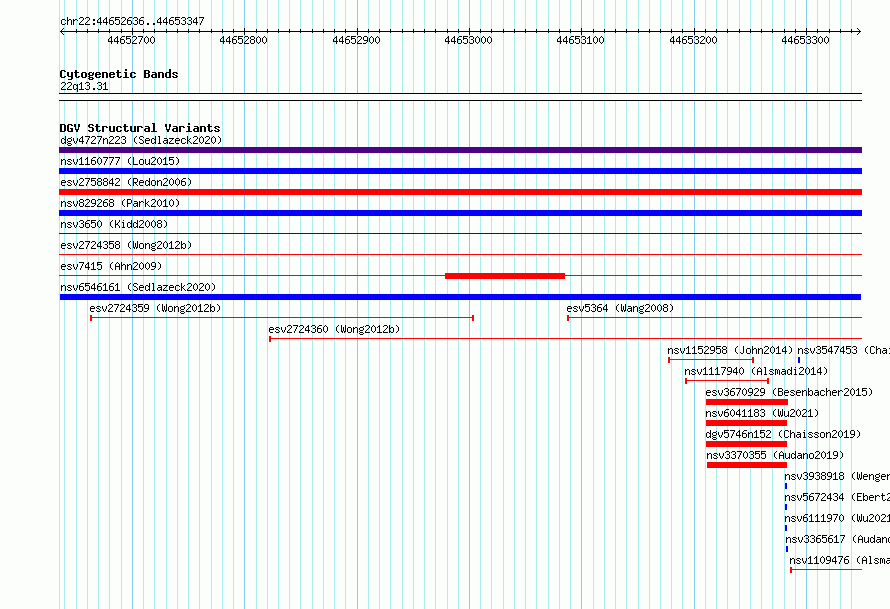Screen dimensions: 890x609
Task: Open the nsv3365617 variant label
Action: click(837, 539)
